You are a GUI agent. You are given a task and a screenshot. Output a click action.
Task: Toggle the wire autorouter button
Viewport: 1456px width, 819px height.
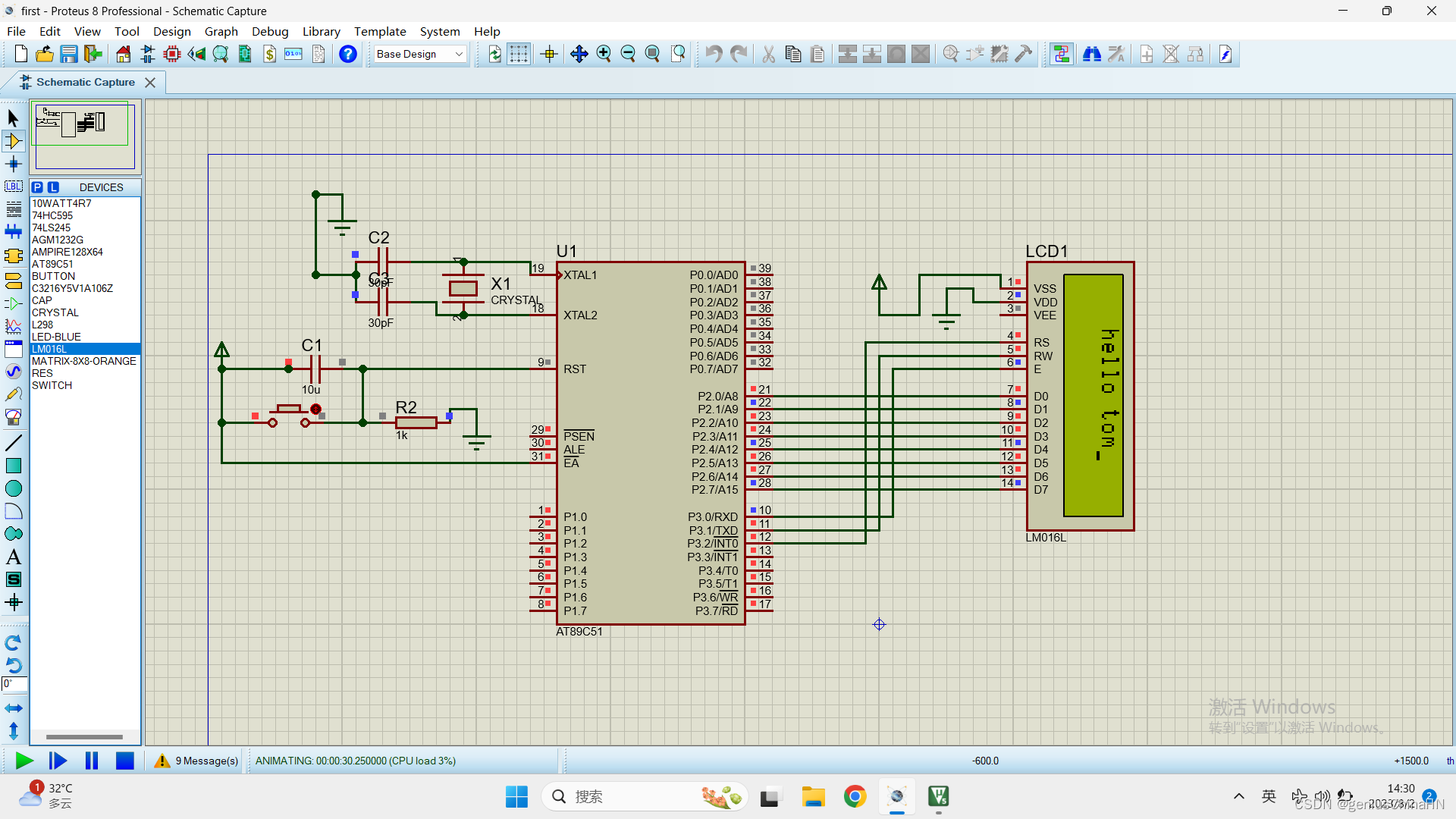[x=1061, y=54]
